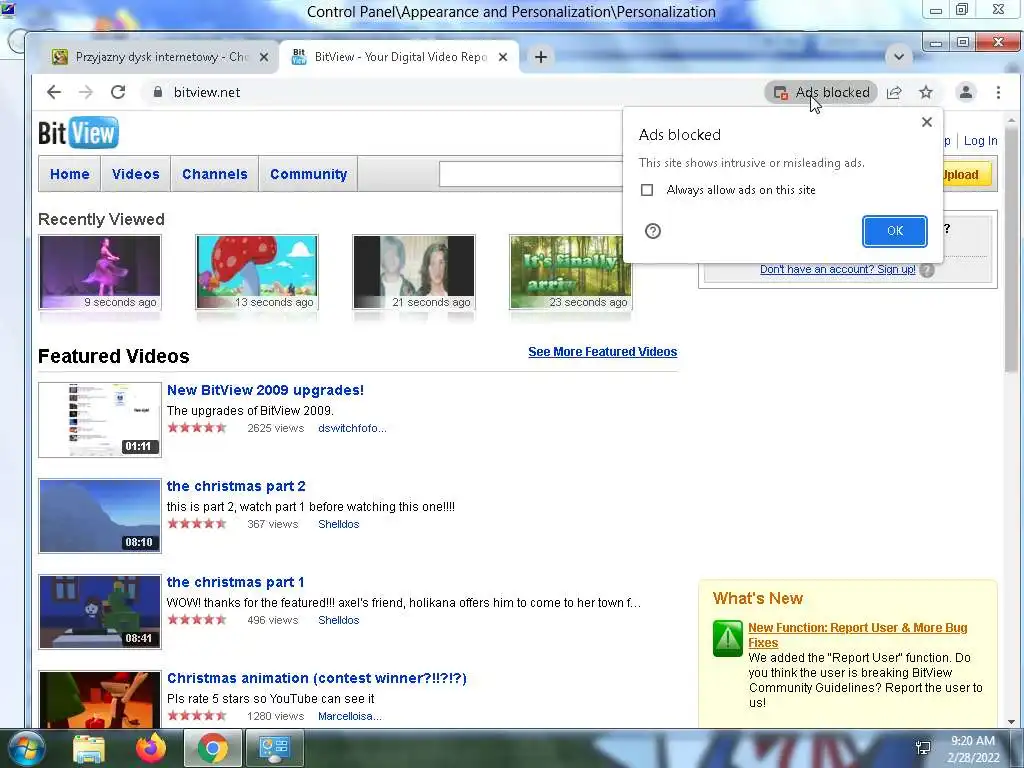The height and width of the screenshot is (768, 1024).
Task: Click the yellow Upload button
Action: (966, 174)
